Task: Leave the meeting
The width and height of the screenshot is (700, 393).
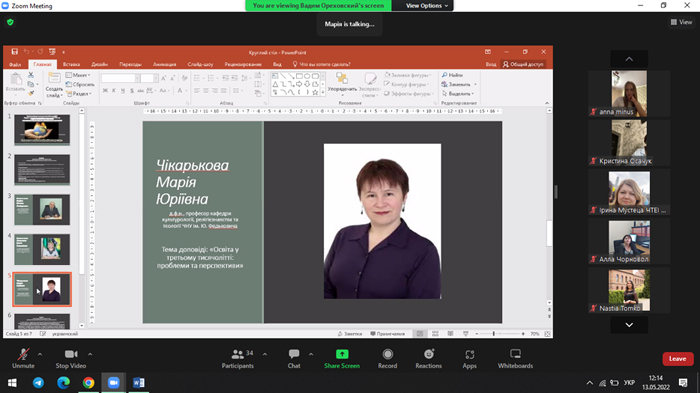Action: (x=678, y=359)
